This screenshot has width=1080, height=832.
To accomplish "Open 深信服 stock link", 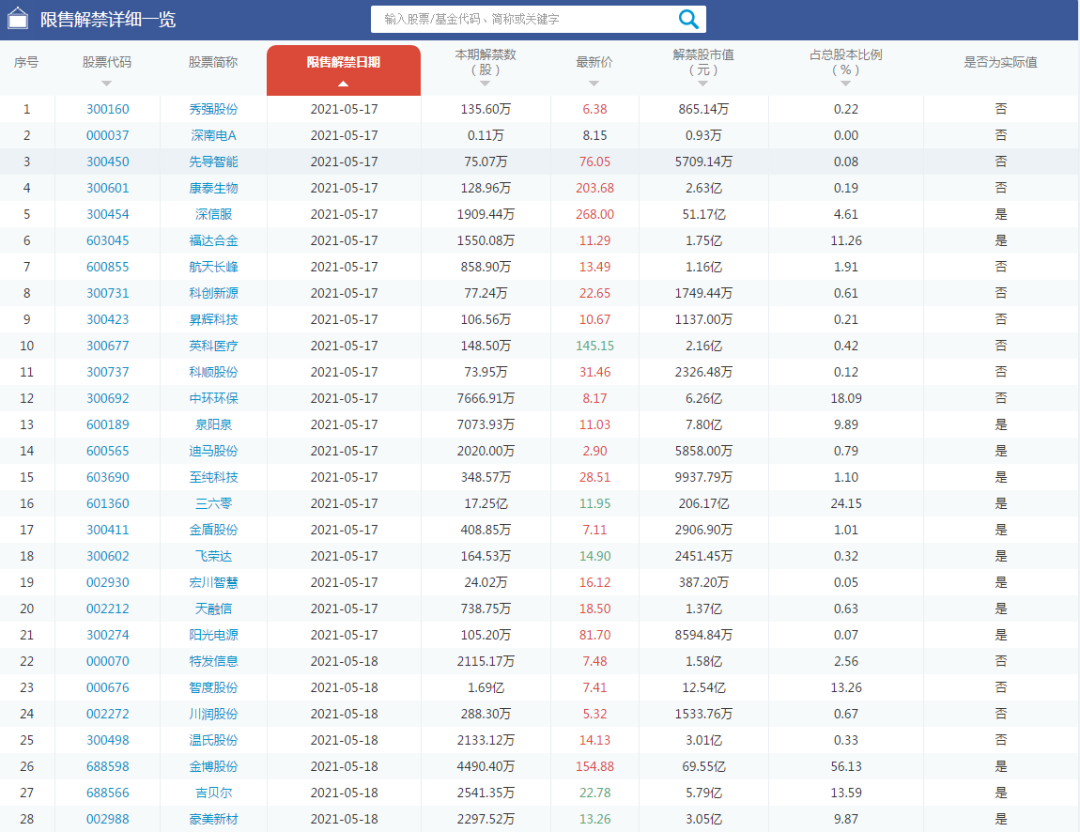I will pos(214,214).
